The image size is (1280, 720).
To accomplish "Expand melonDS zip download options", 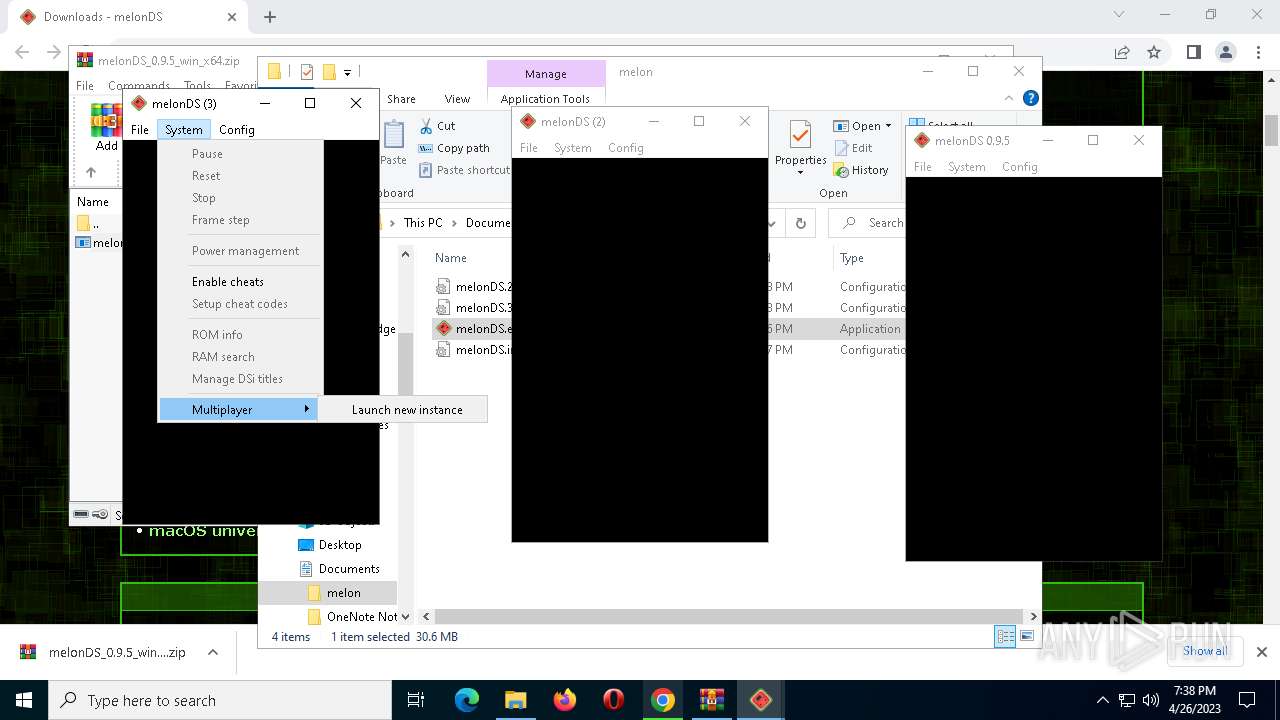I will pos(212,652).
